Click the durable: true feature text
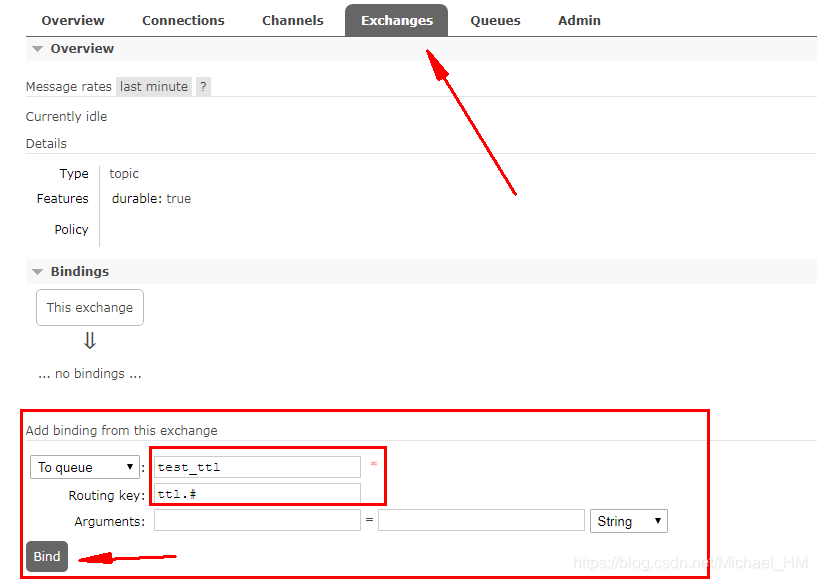The width and height of the screenshot is (817, 581). click(151, 199)
